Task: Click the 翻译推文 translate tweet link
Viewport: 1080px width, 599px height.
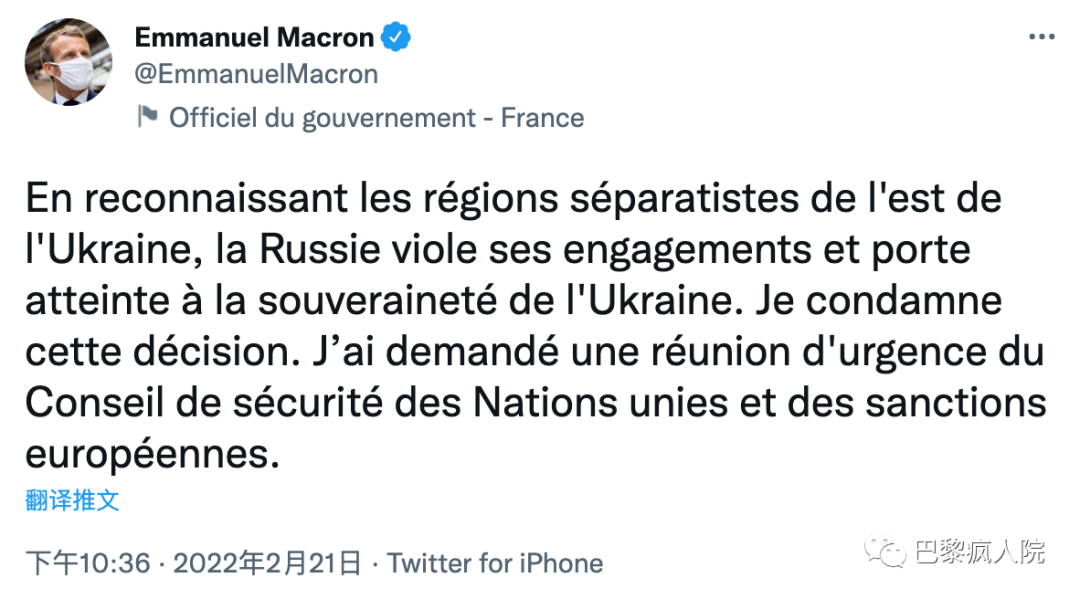Action: 72,500
